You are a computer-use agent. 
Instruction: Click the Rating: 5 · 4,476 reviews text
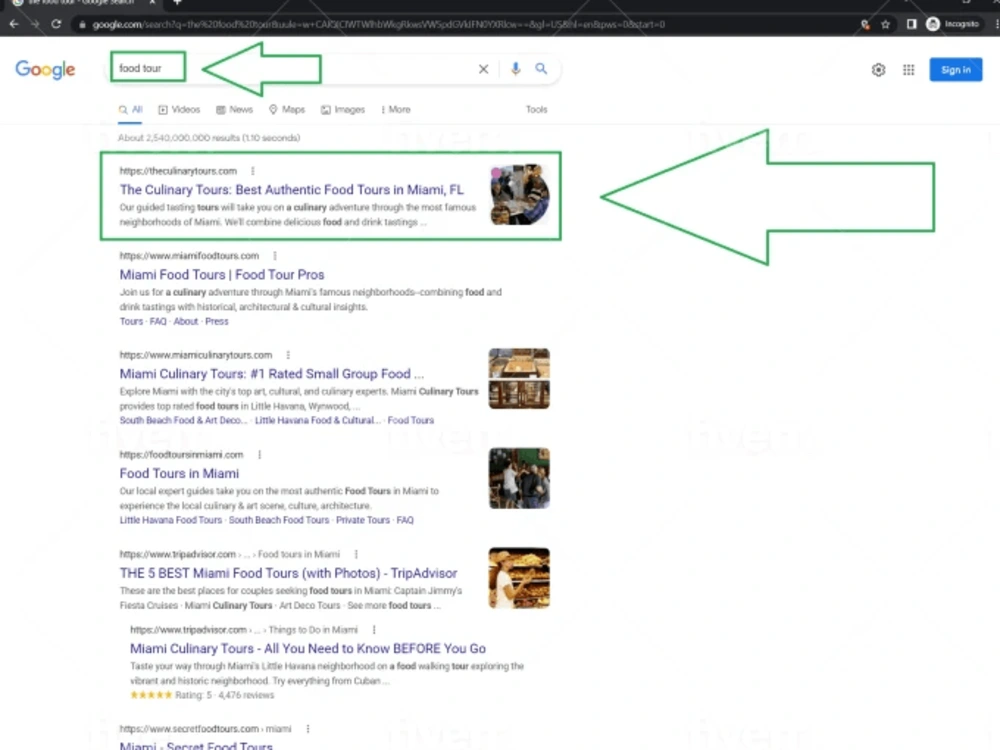tap(224, 695)
